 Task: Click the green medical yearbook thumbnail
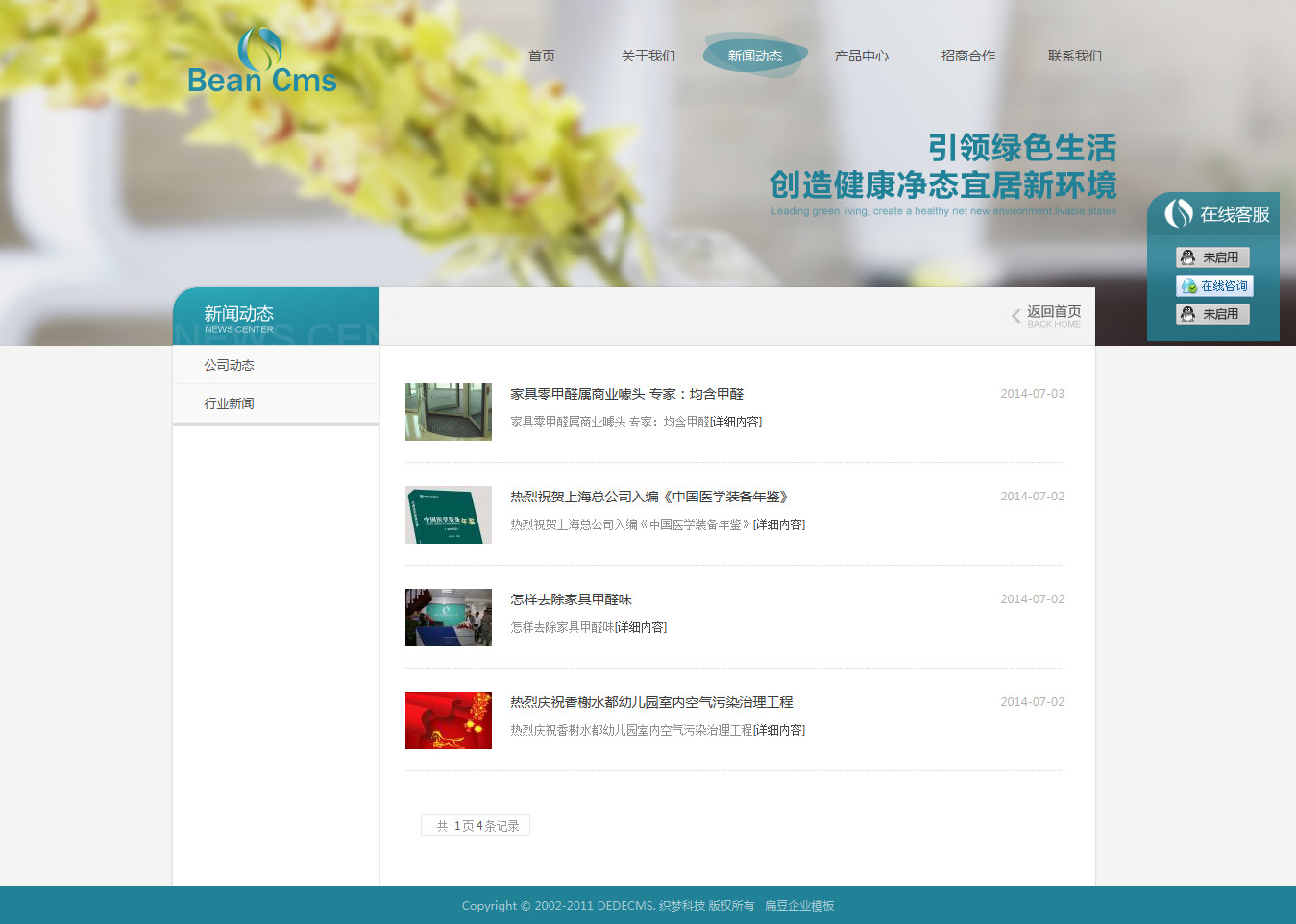point(449,515)
